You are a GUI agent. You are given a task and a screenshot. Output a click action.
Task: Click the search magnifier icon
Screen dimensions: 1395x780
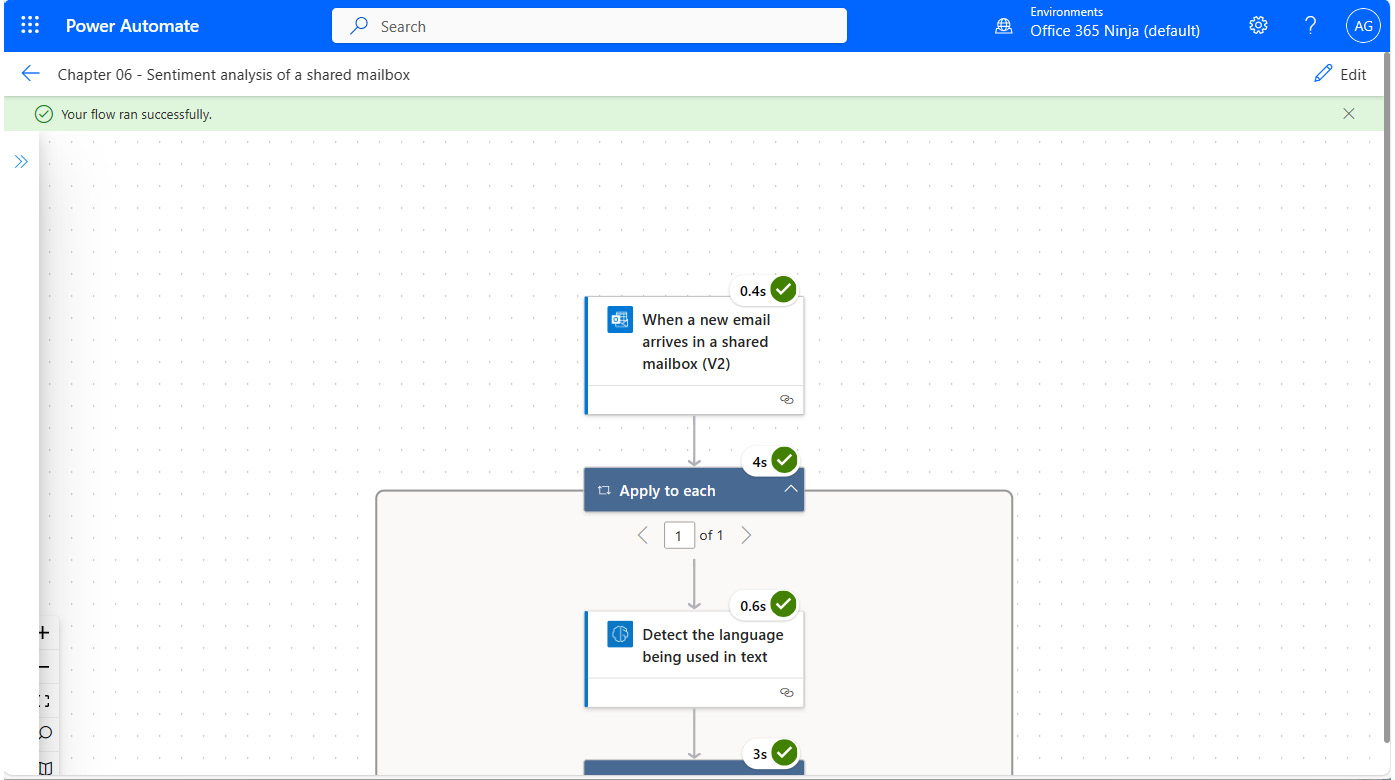pos(359,26)
